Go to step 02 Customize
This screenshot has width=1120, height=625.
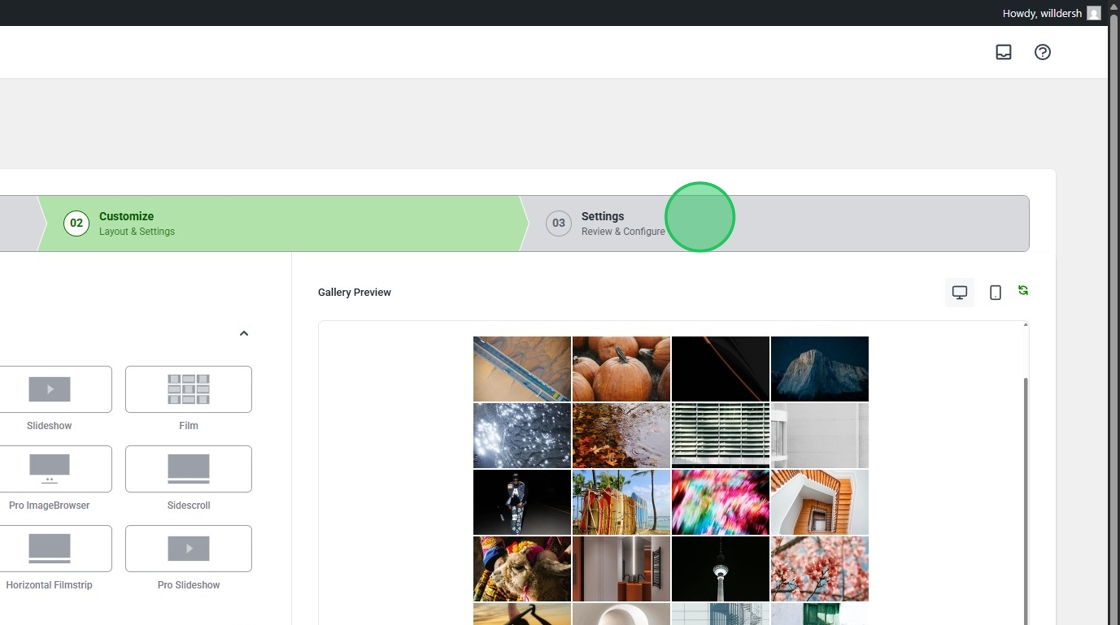(282, 223)
